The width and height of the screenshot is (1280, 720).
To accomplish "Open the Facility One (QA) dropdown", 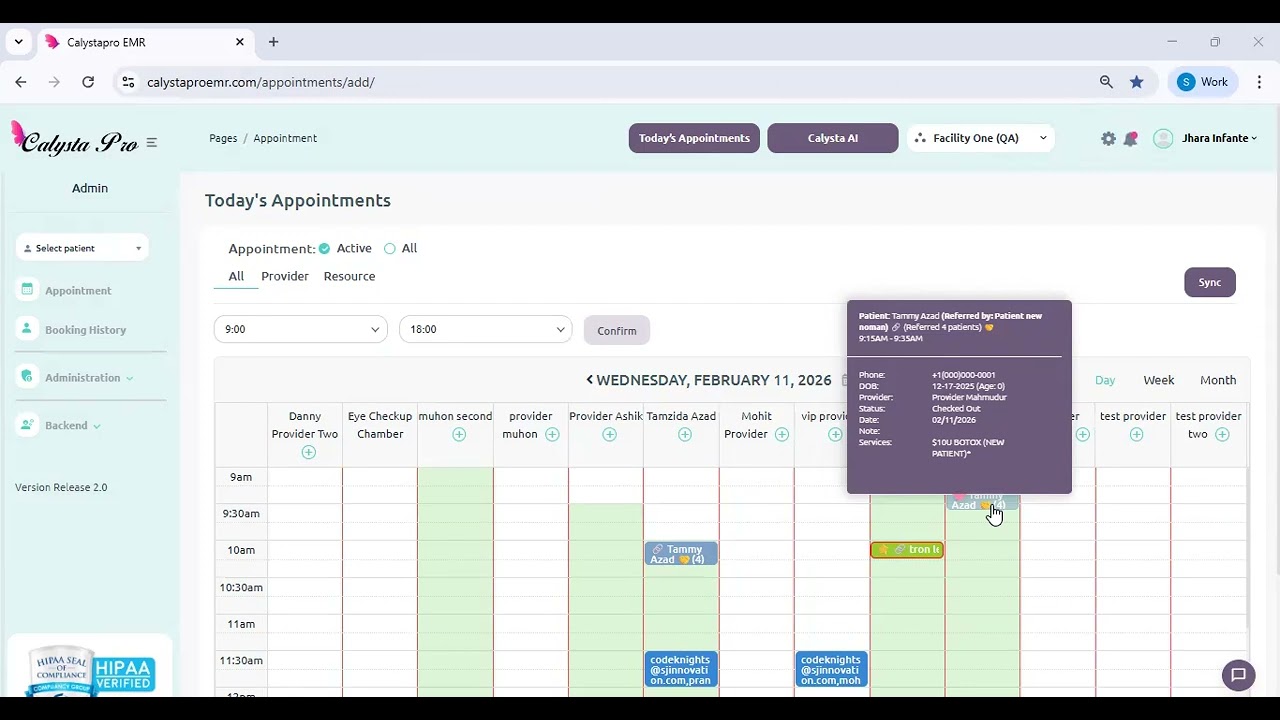I will coord(980,138).
